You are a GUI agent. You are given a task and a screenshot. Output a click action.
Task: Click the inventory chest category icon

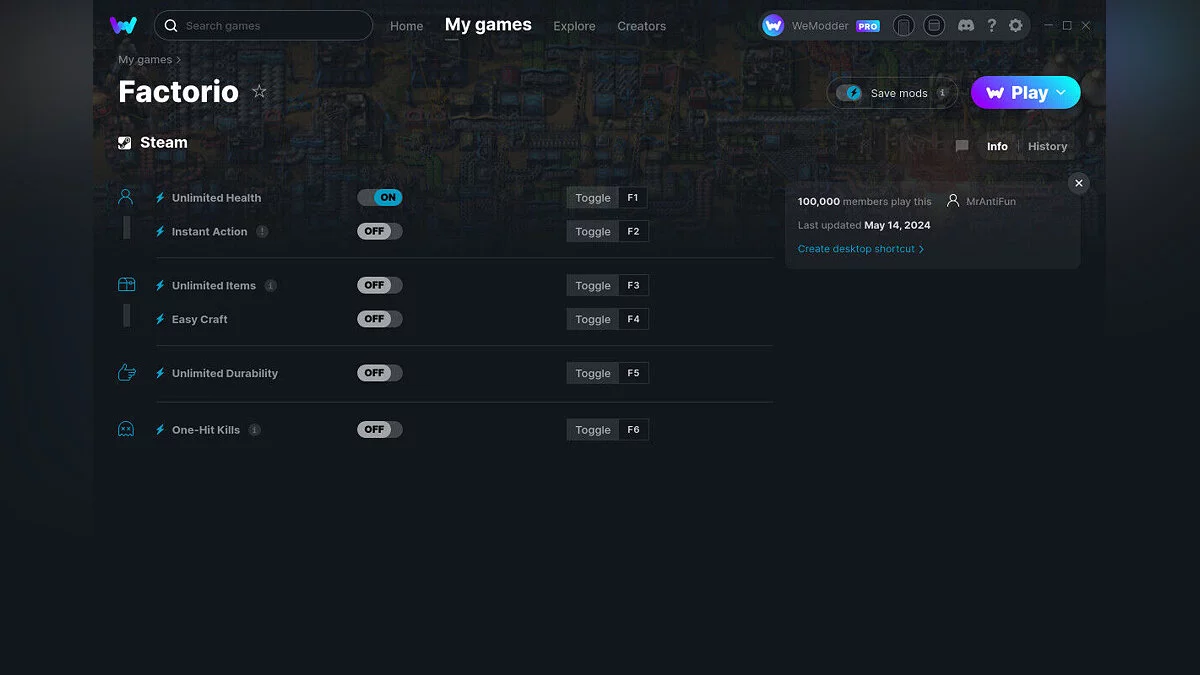click(126, 285)
